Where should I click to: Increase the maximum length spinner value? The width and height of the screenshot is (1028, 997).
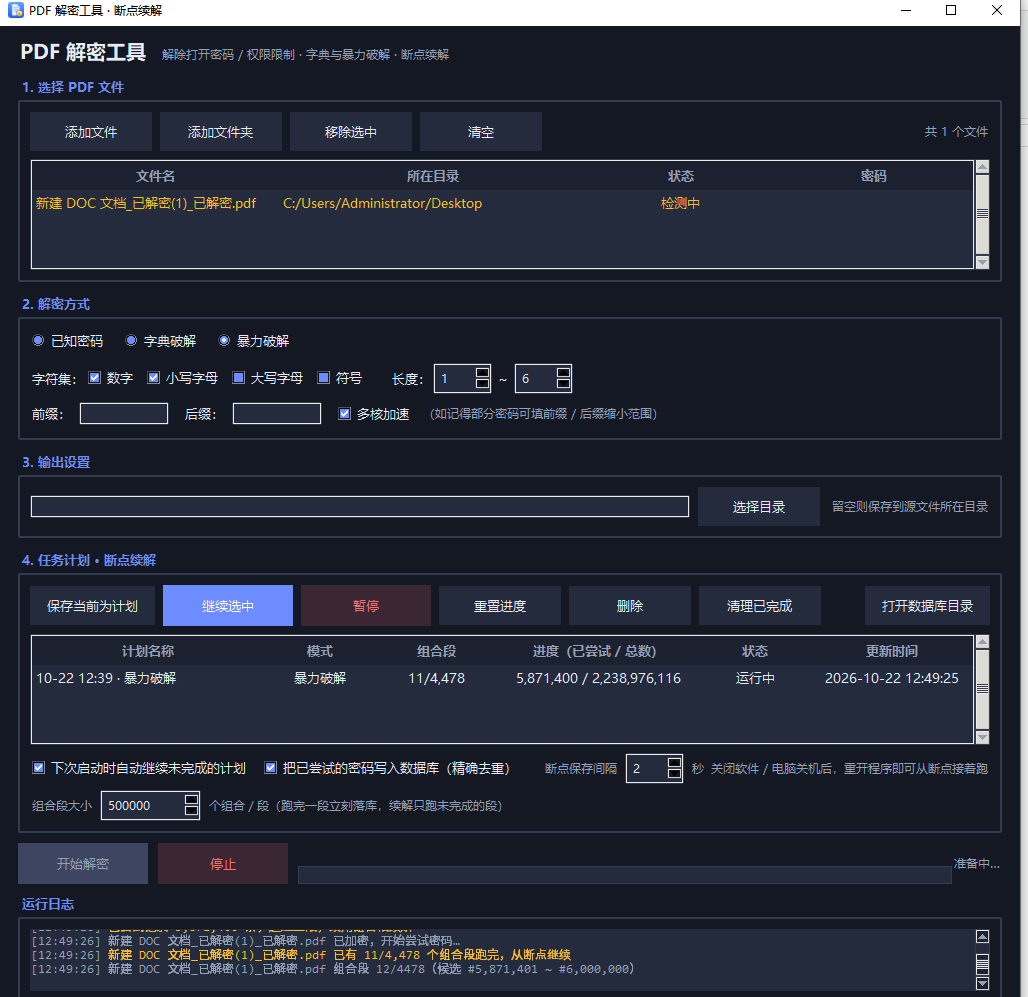click(563, 372)
